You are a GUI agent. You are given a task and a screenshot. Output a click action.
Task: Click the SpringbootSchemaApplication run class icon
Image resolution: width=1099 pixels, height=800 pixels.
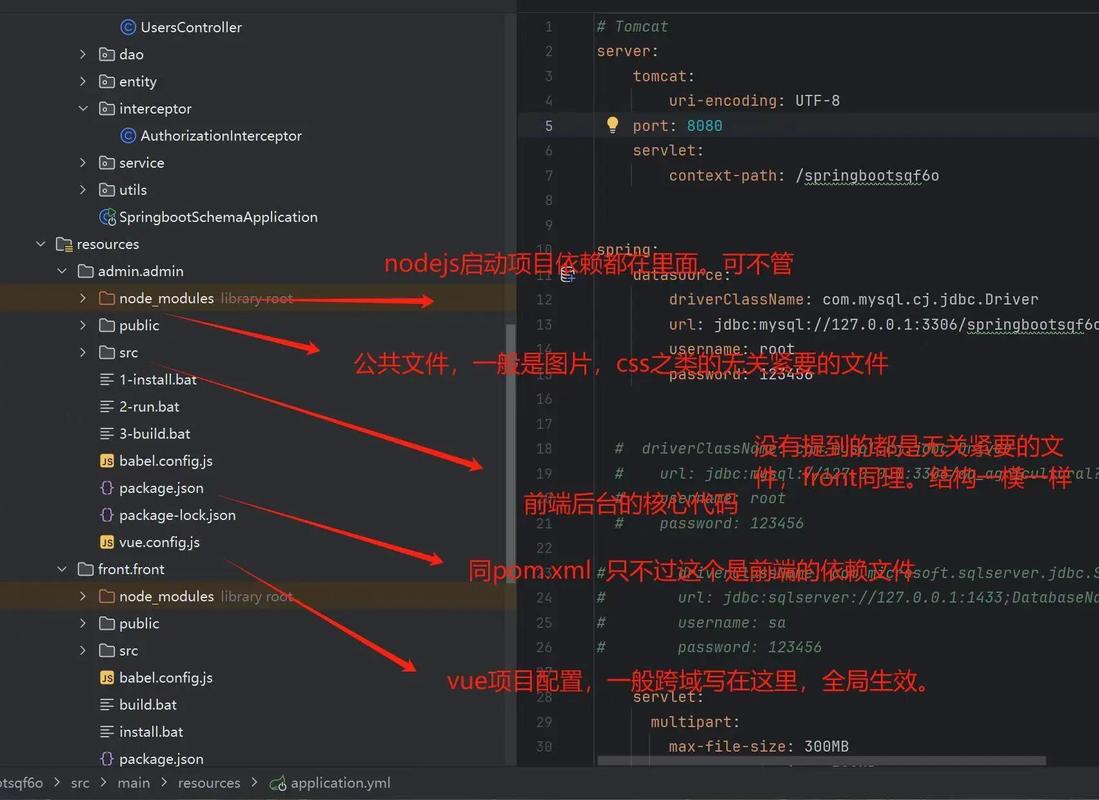pos(106,216)
